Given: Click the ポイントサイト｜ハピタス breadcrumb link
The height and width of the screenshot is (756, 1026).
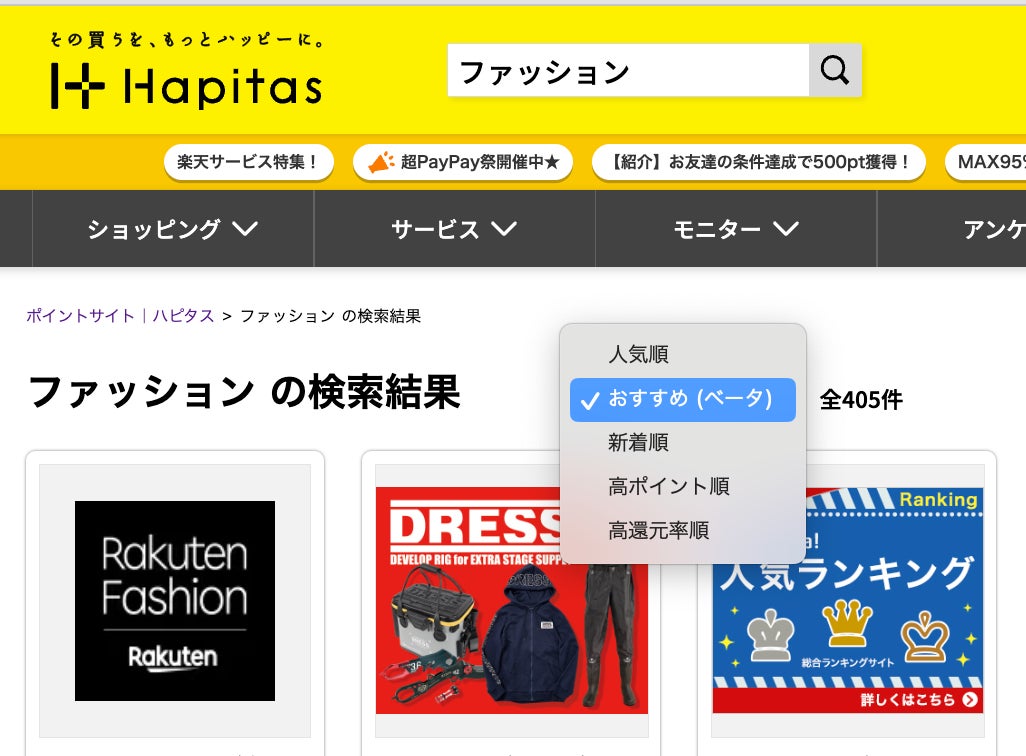Looking at the screenshot, I should (x=120, y=315).
